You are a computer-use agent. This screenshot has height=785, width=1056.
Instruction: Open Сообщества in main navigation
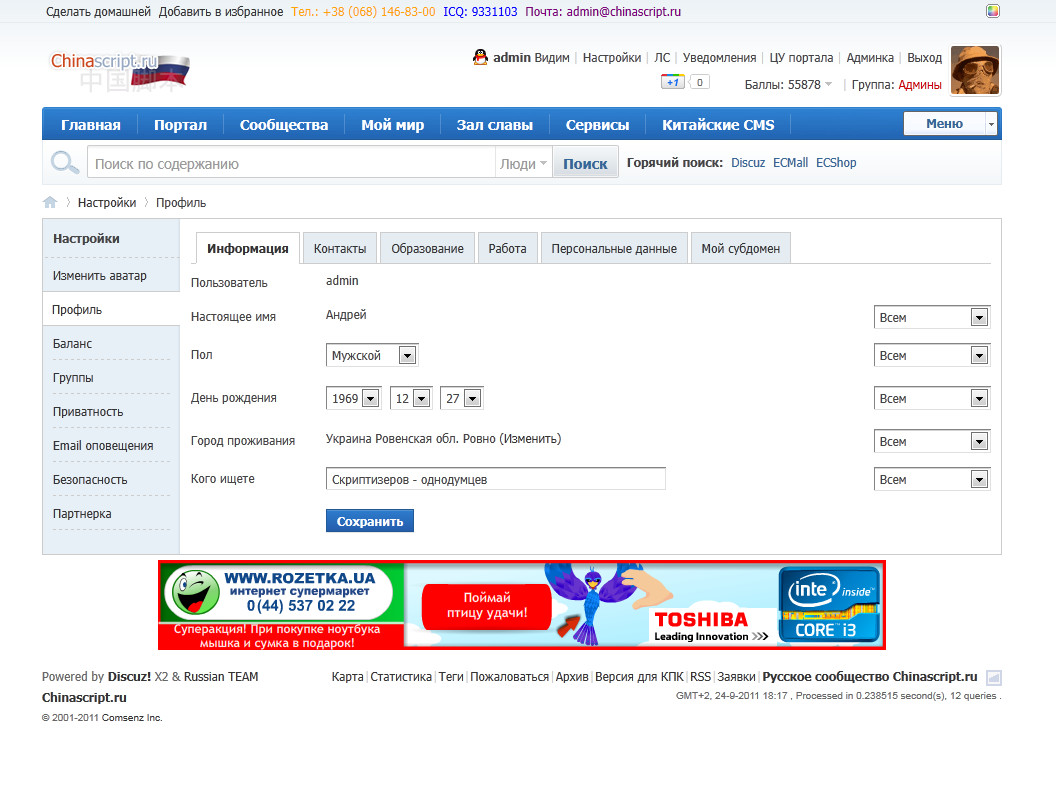tap(284, 125)
